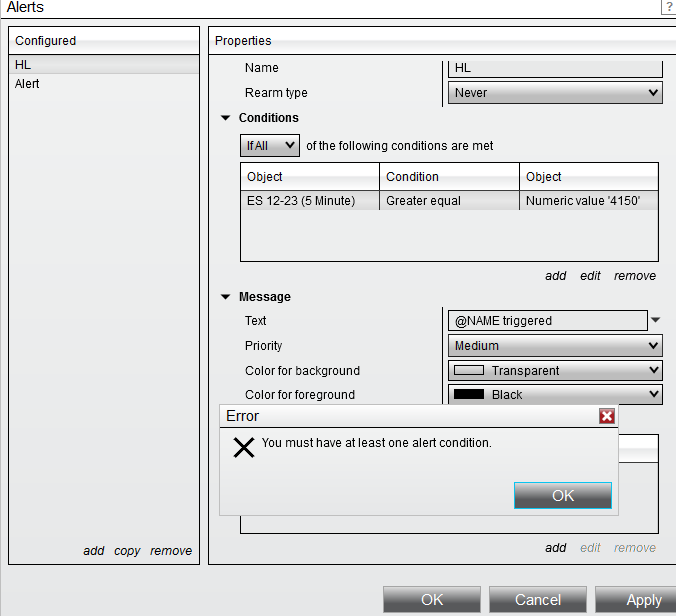
Task: Click remove under the Conditions table
Action: (x=635, y=275)
